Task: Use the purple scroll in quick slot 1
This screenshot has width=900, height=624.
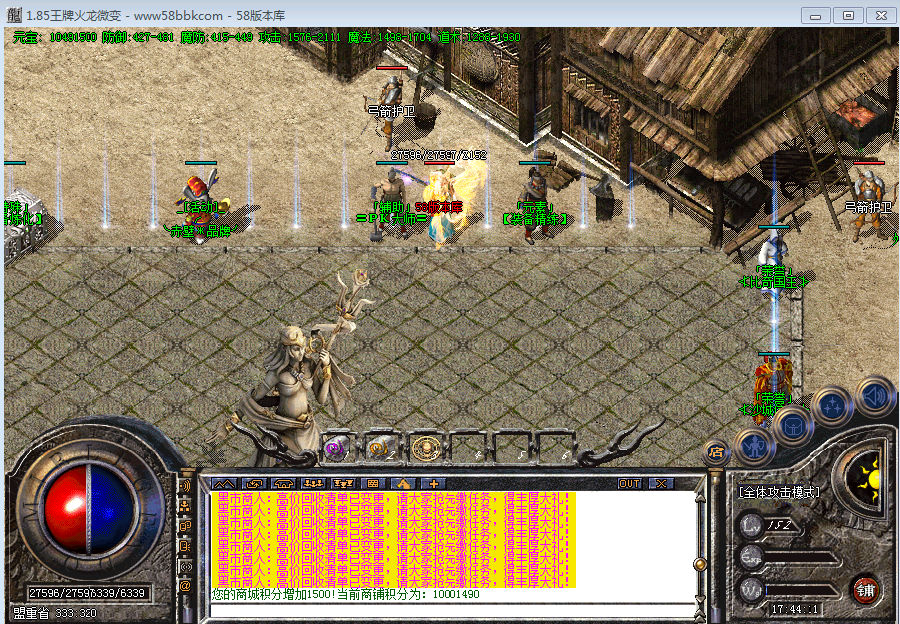Action: pos(338,447)
